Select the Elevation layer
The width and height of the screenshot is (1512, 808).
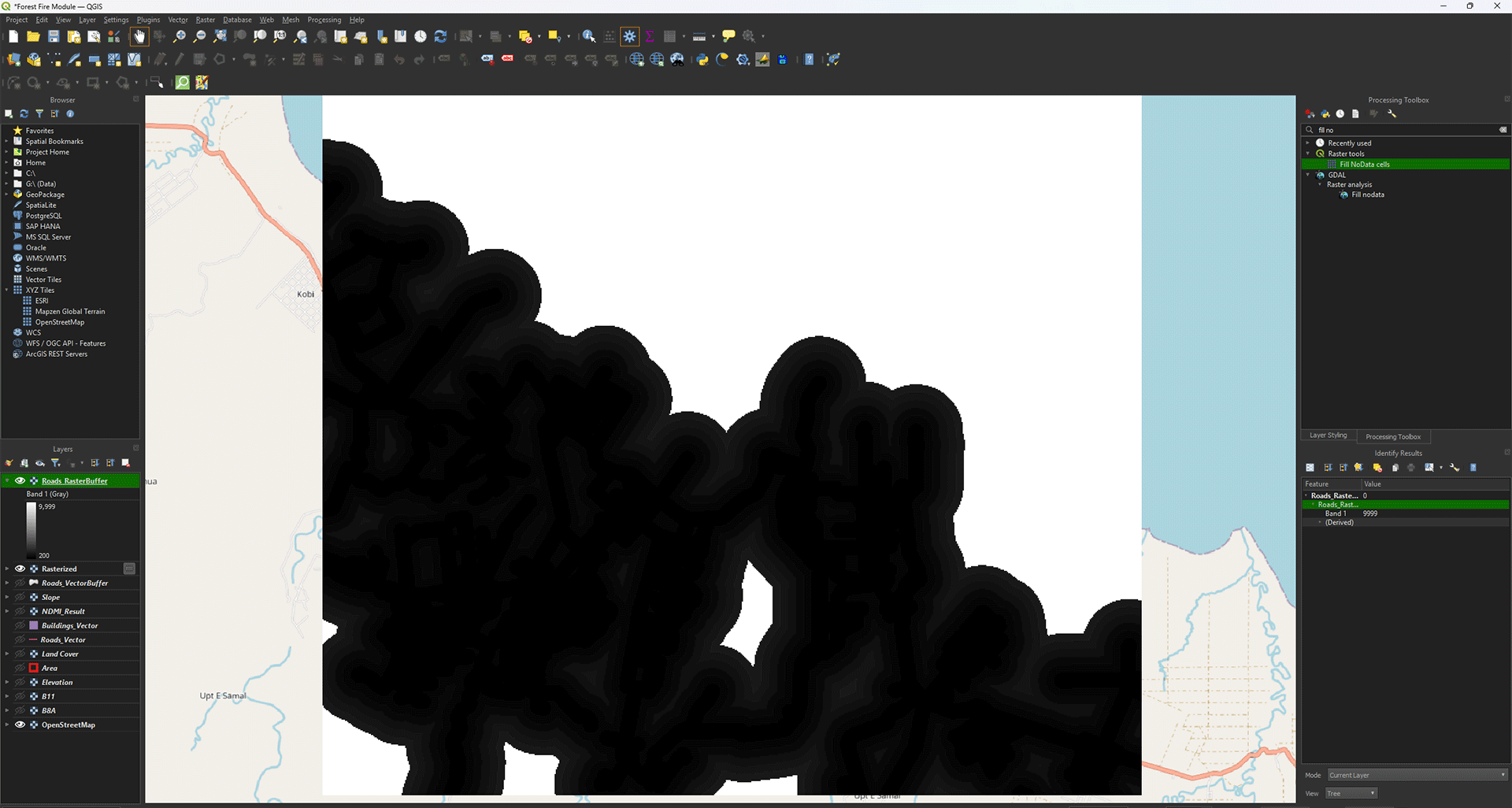[x=57, y=682]
